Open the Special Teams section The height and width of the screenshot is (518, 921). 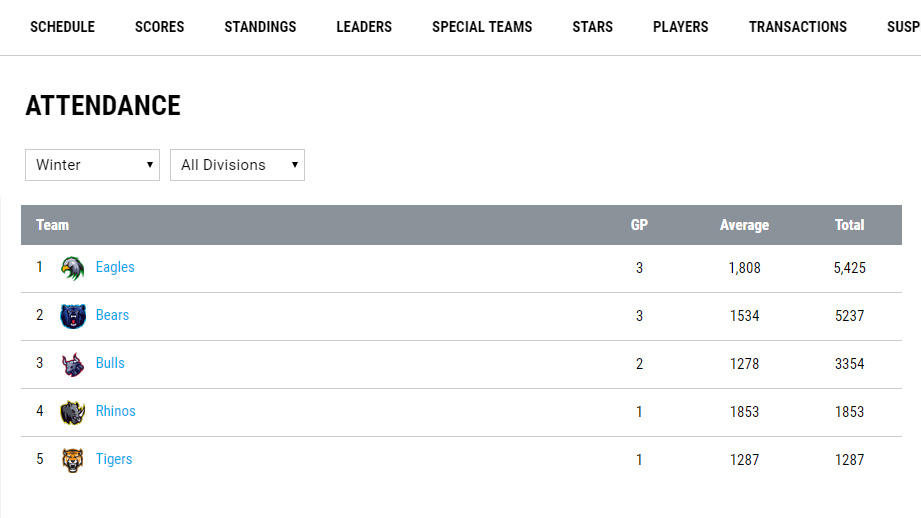tap(482, 27)
